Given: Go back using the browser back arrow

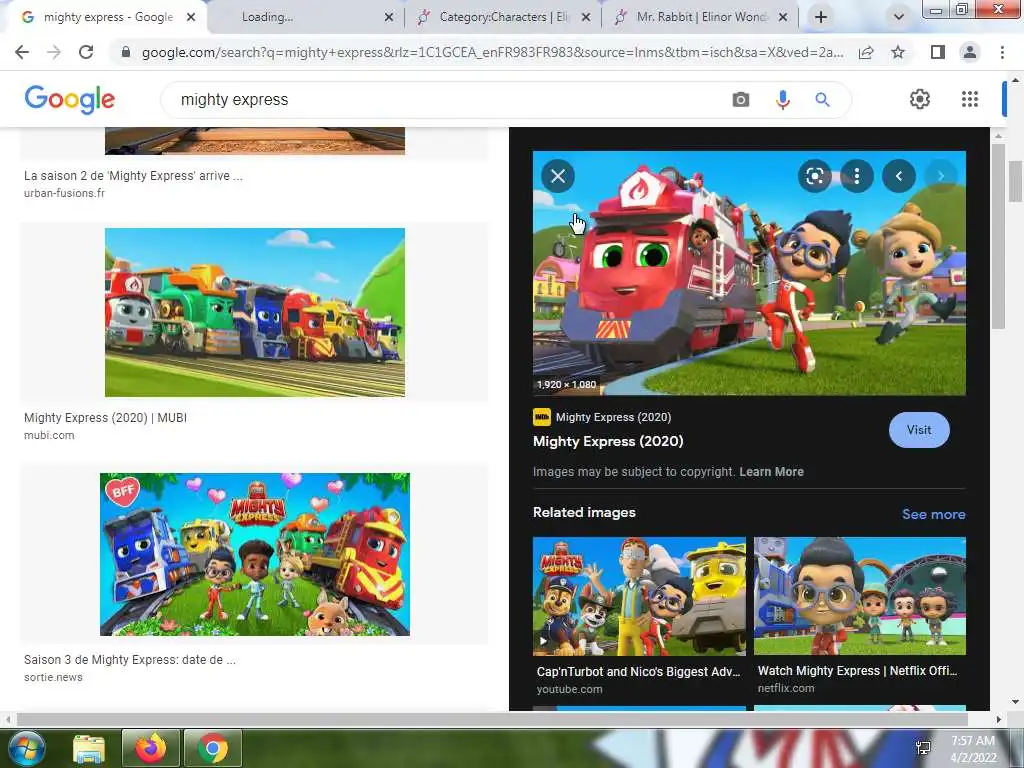Looking at the screenshot, I should [22, 52].
